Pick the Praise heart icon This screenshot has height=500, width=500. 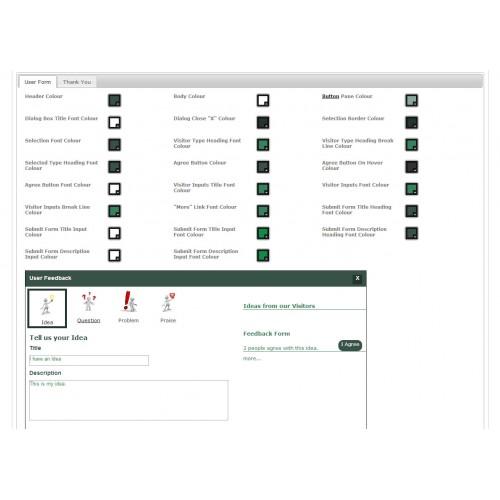coord(168,302)
